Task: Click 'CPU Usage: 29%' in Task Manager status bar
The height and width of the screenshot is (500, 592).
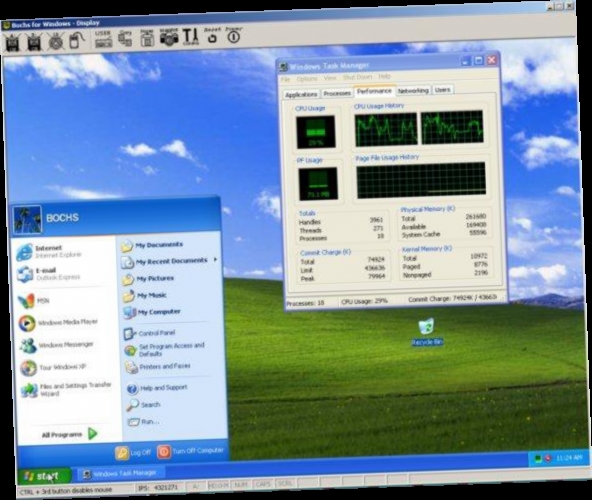Action: (x=364, y=301)
